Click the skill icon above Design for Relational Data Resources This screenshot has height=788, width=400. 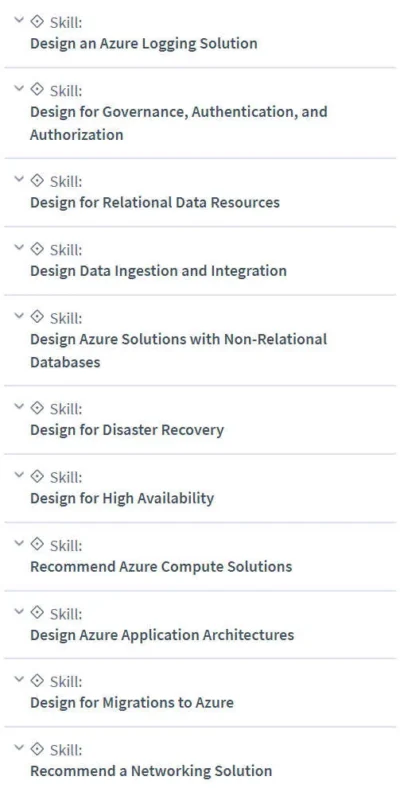(x=37, y=180)
